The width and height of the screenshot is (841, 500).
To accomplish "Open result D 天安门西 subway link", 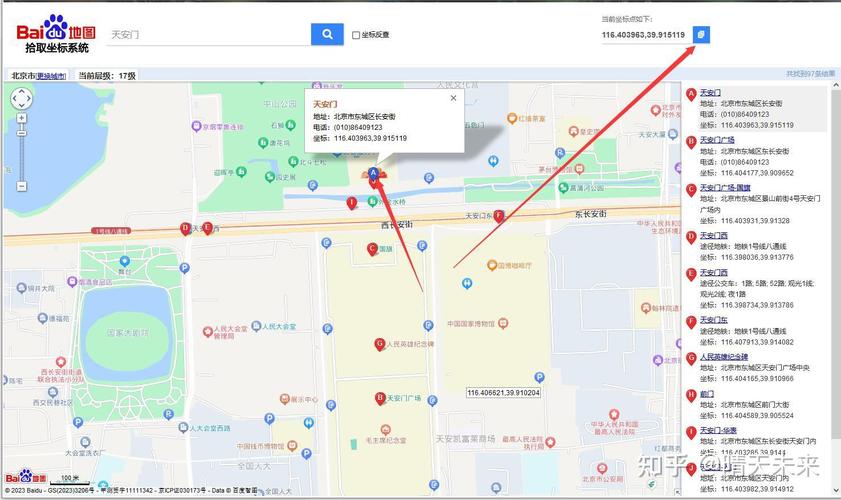I will (x=714, y=236).
